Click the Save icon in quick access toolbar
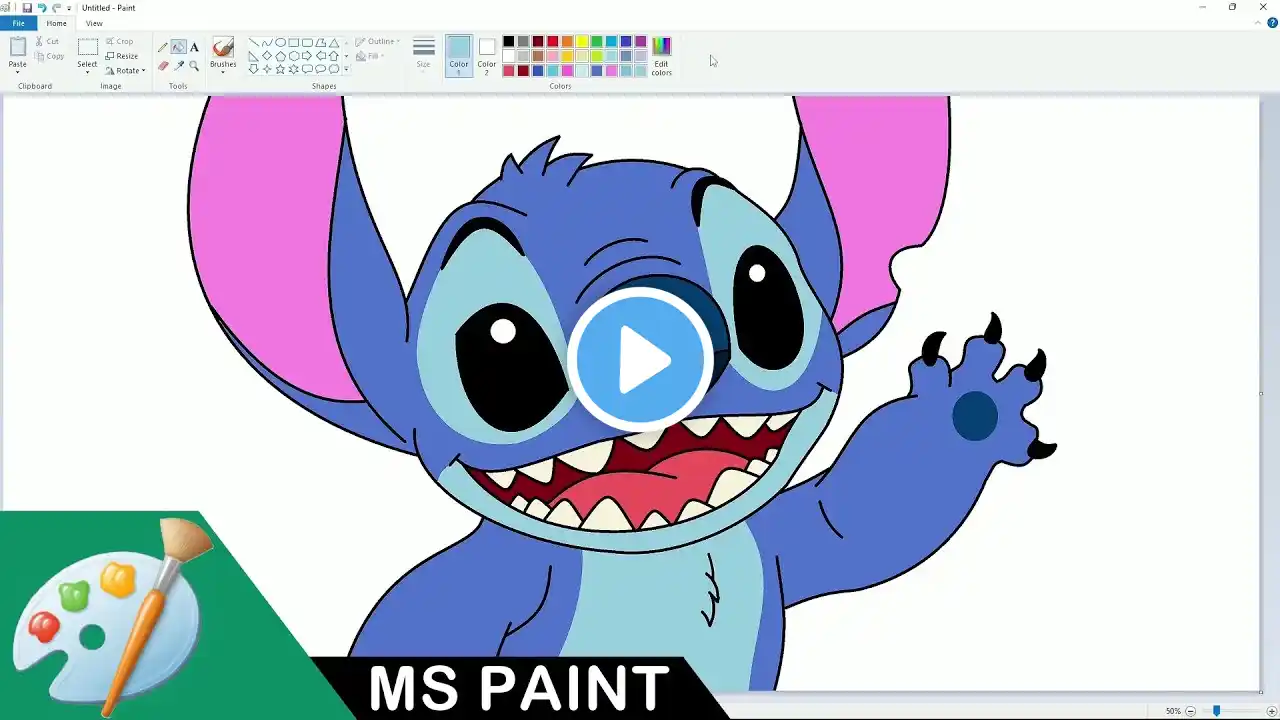The image size is (1280, 720). pos(27,8)
